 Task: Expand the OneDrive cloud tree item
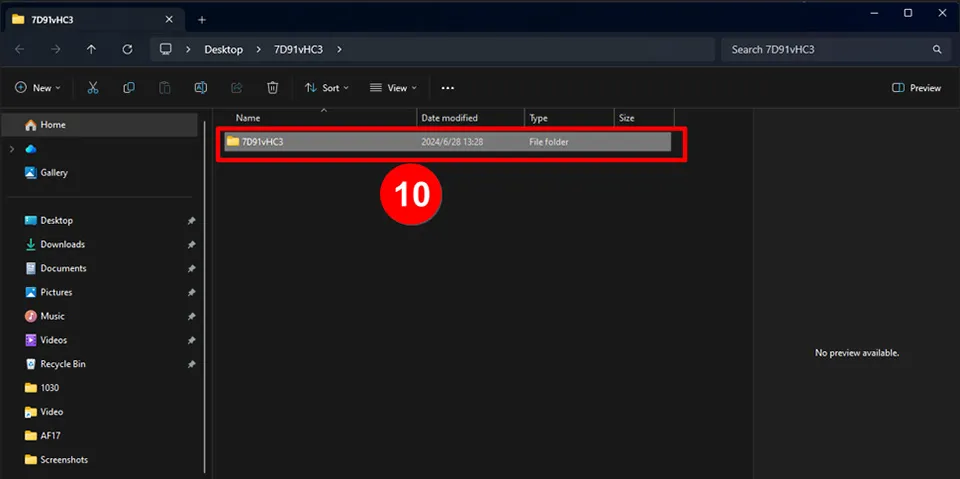tap(12, 149)
